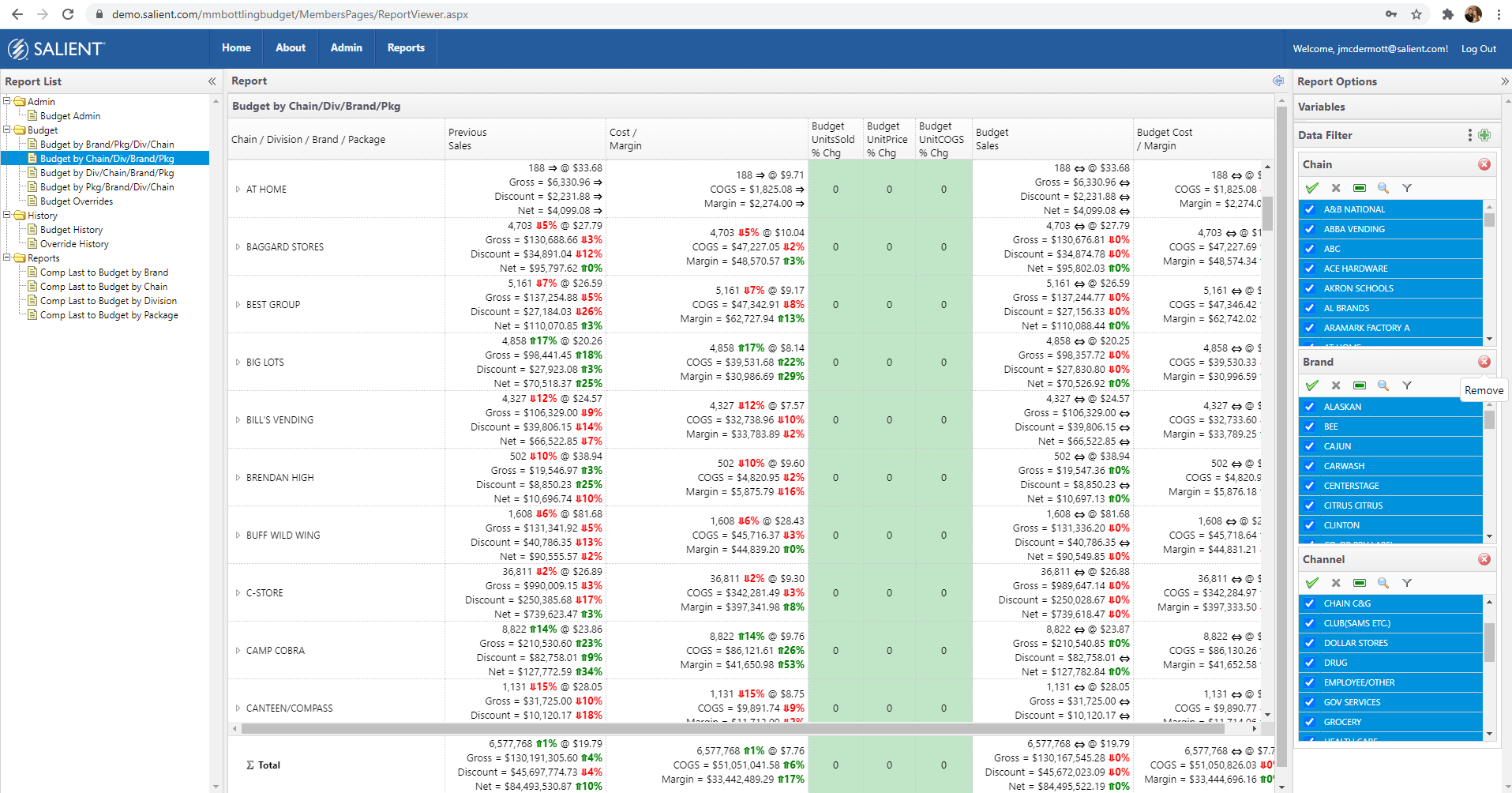Click the funnel icon in Chain filter

click(x=1407, y=188)
